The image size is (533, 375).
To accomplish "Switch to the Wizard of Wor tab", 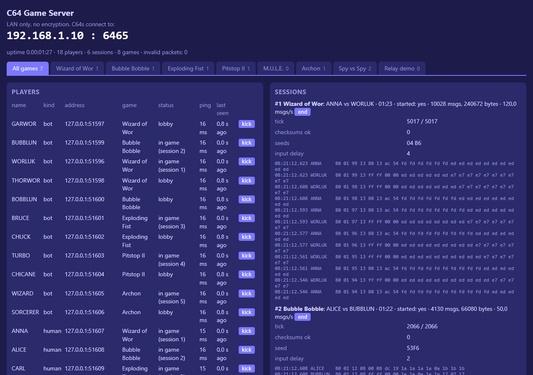I will click(77, 68).
